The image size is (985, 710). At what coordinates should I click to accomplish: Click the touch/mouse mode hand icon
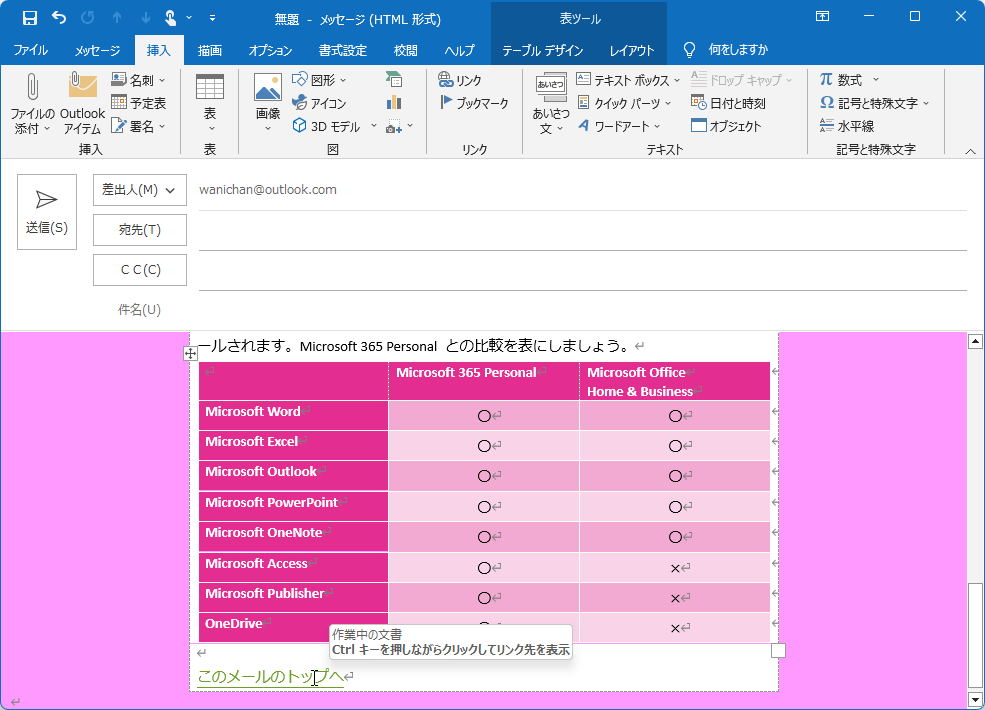170,18
